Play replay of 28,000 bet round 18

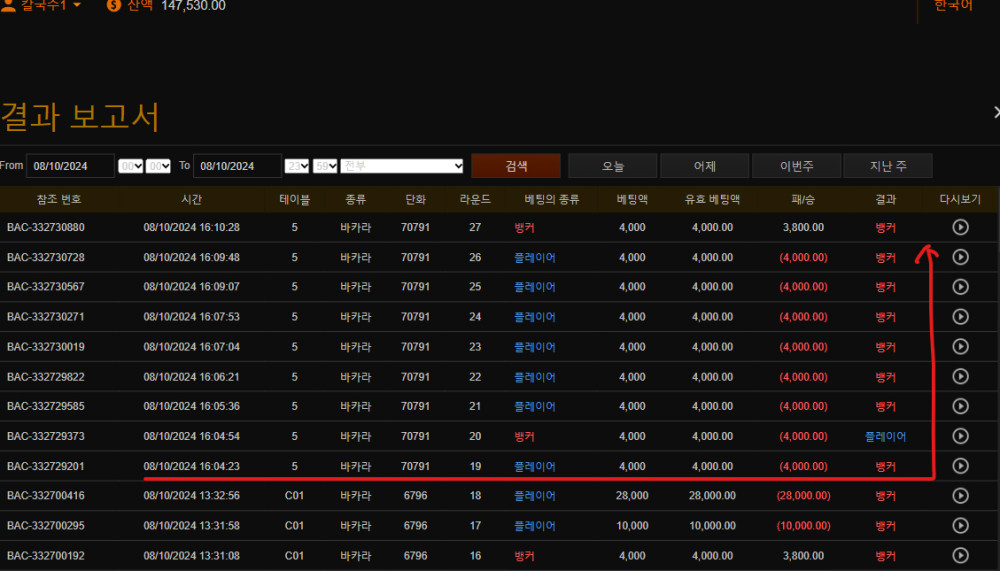(x=960, y=496)
